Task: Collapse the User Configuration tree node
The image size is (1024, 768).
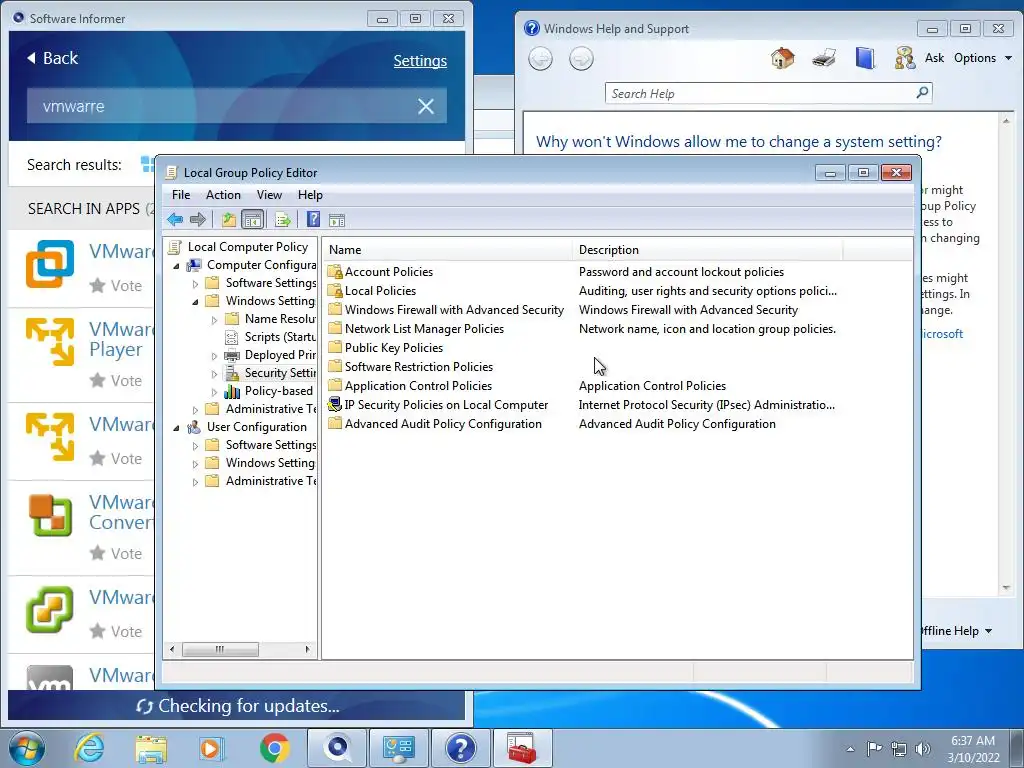Action: (176, 428)
